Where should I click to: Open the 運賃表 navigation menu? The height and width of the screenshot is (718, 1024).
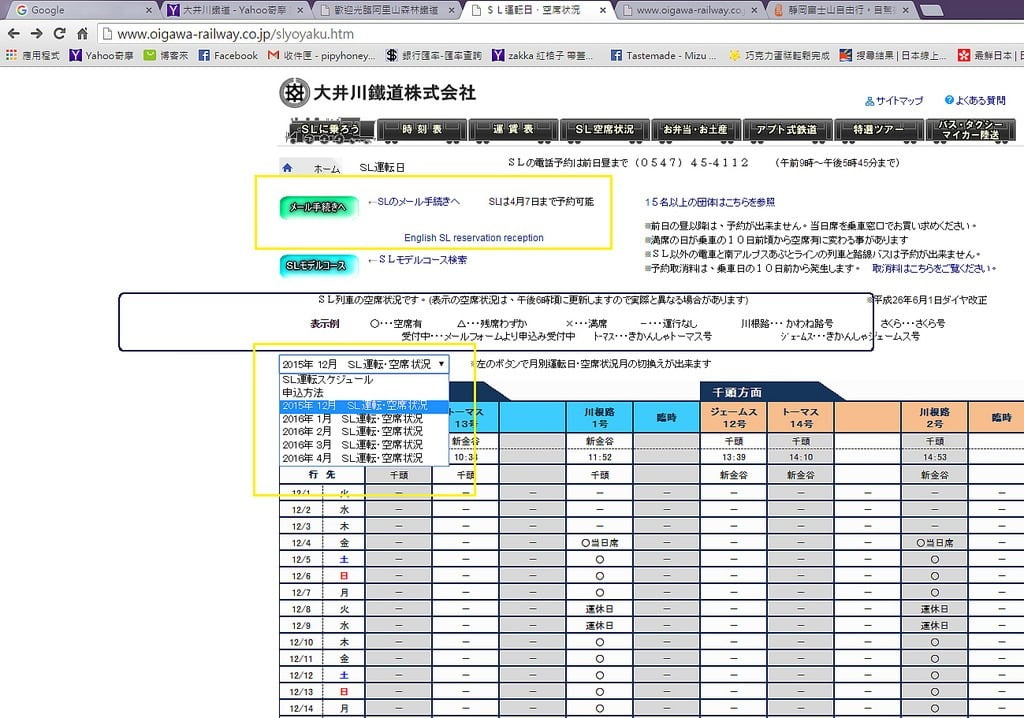click(x=513, y=129)
